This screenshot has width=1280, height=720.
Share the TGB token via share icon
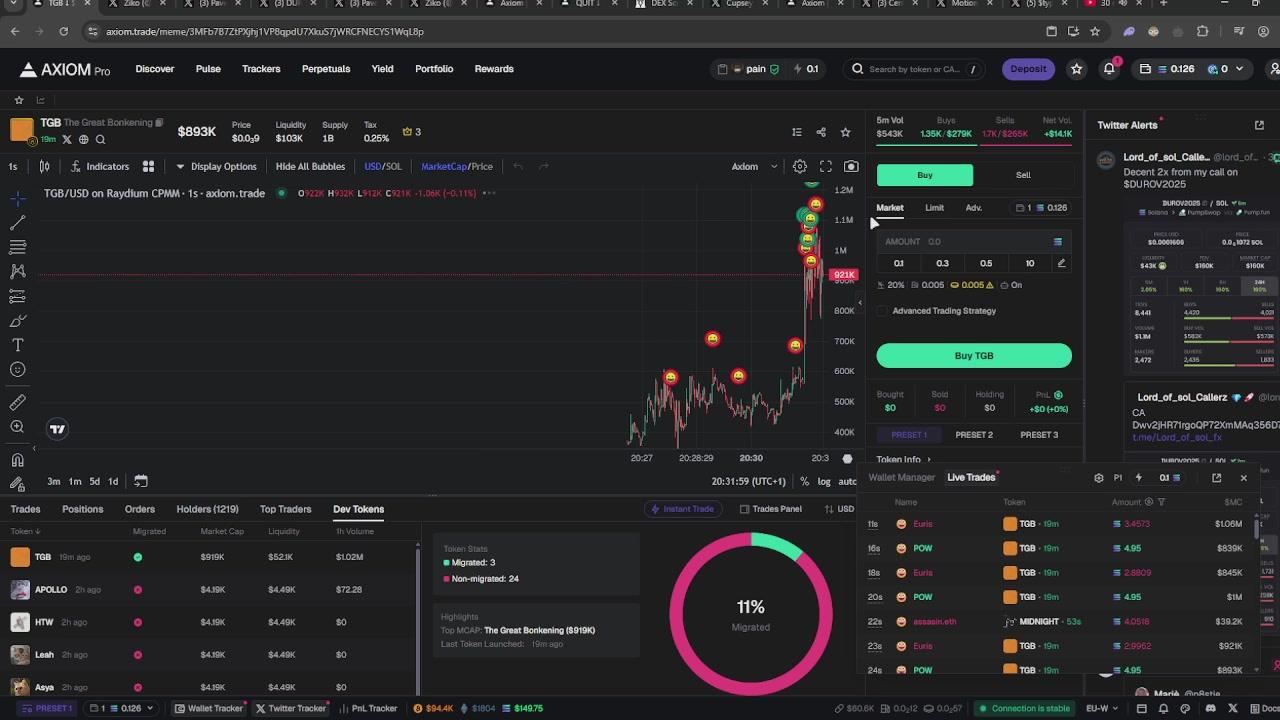pos(821,132)
